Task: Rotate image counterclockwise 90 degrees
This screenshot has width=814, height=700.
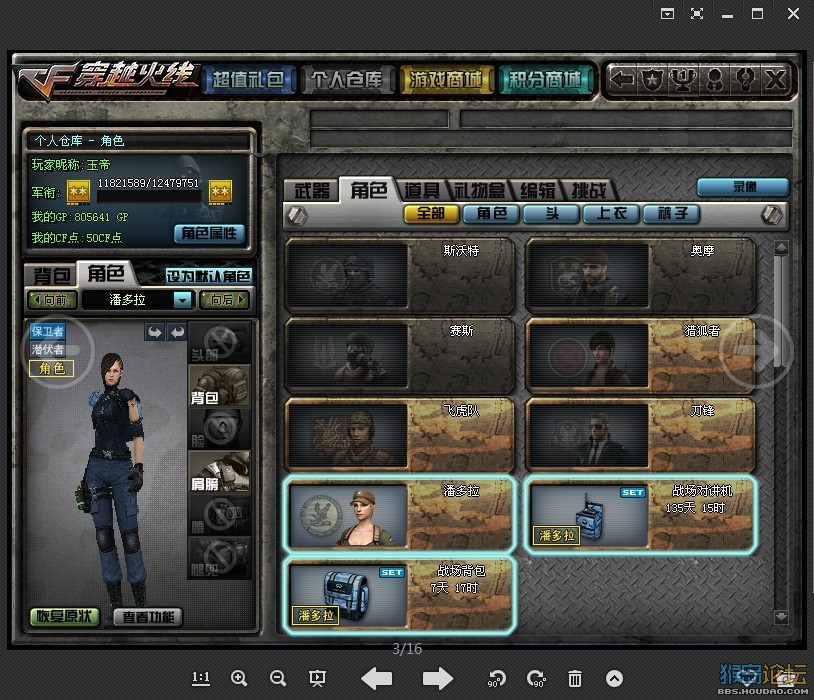Action: tap(496, 678)
